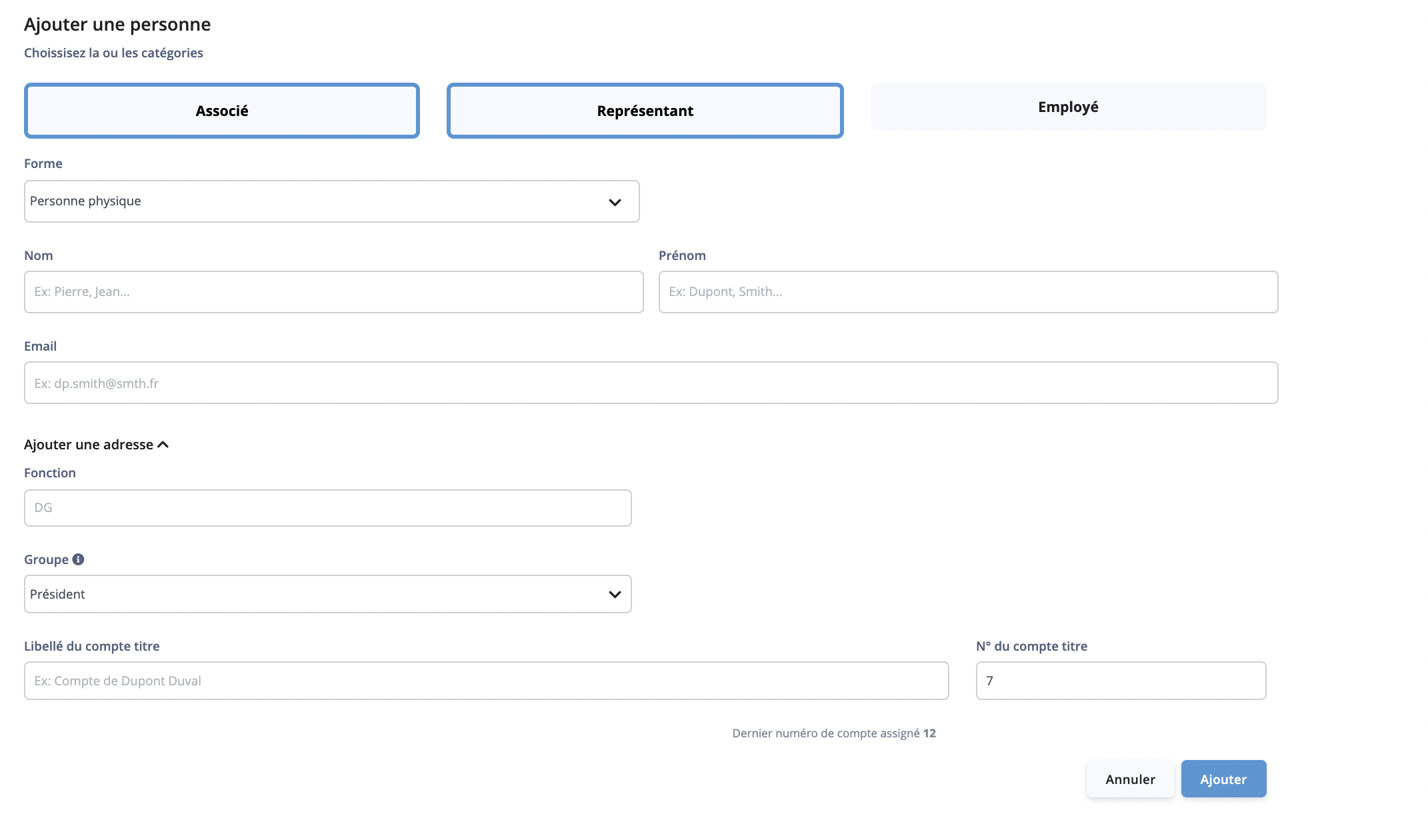
Task: Click the Forme dropdown chevron arrow
Action: tap(615, 201)
